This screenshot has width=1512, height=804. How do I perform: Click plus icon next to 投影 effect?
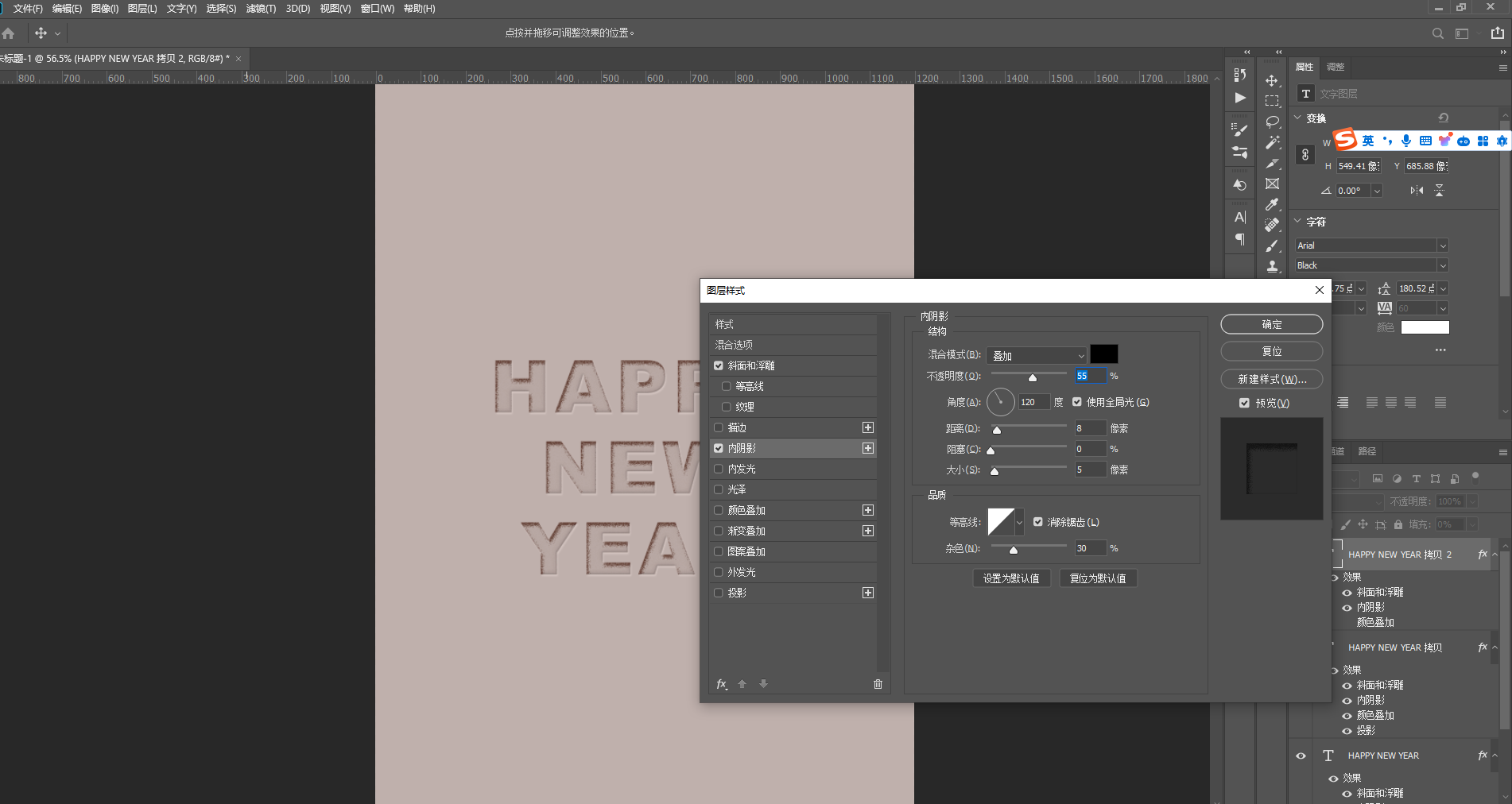coord(868,593)
